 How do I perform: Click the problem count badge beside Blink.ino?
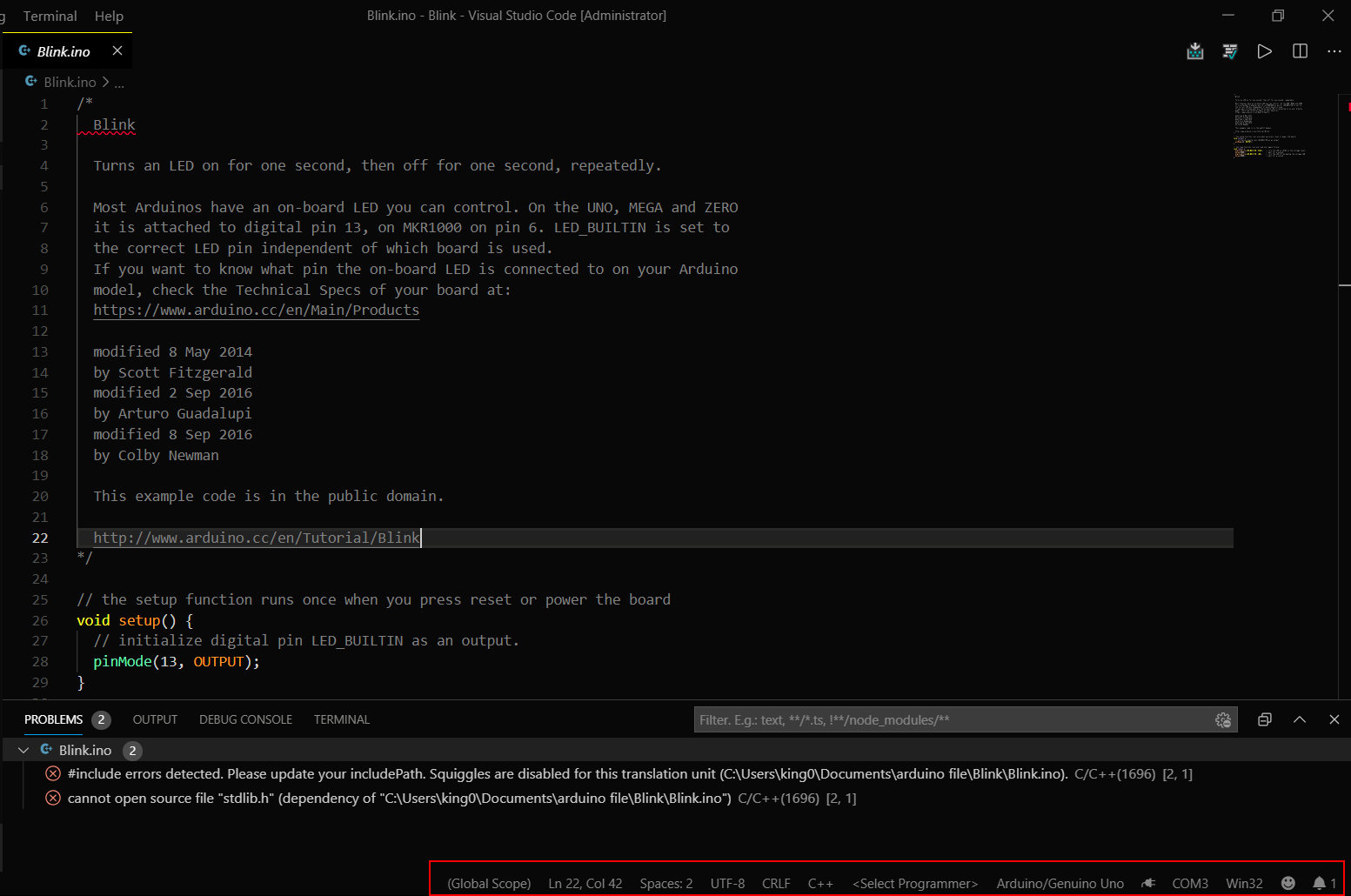tap(132, 750)
